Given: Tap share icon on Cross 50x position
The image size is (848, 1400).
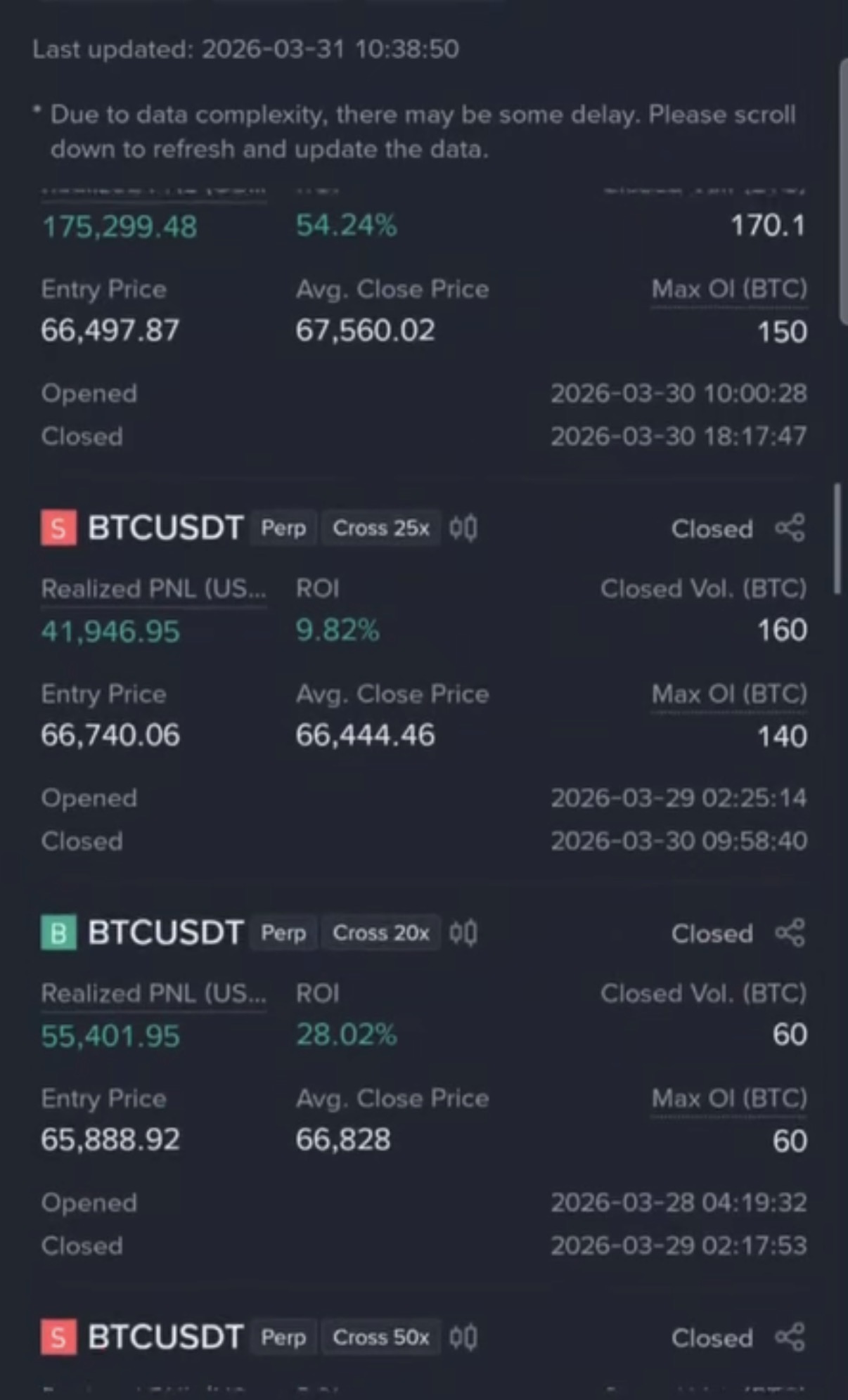Looking at the screenshot, I should tap(790, 1337).
